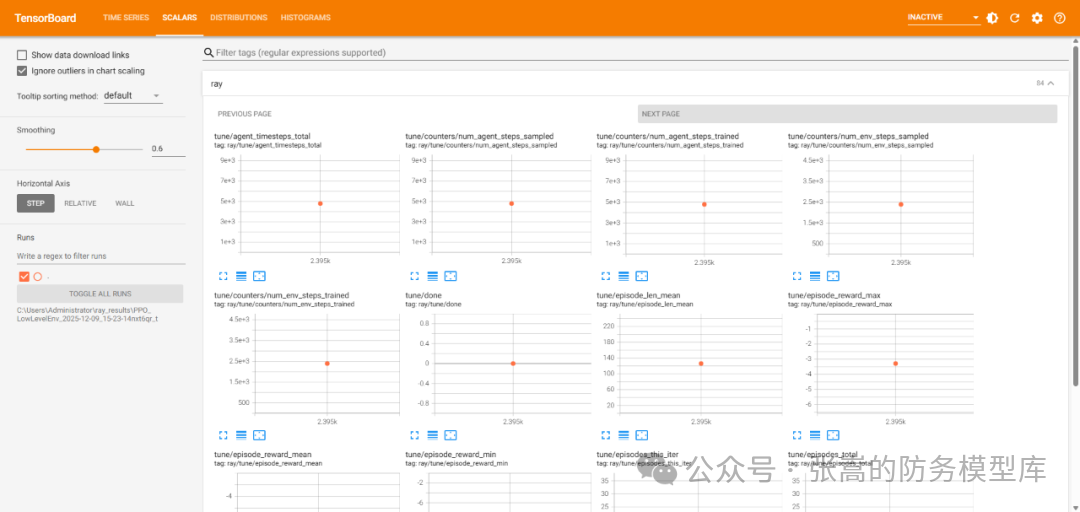1080x512 pixels.
Task: Click the tune/episode_reward_min chart title
Action: point(450,455)
